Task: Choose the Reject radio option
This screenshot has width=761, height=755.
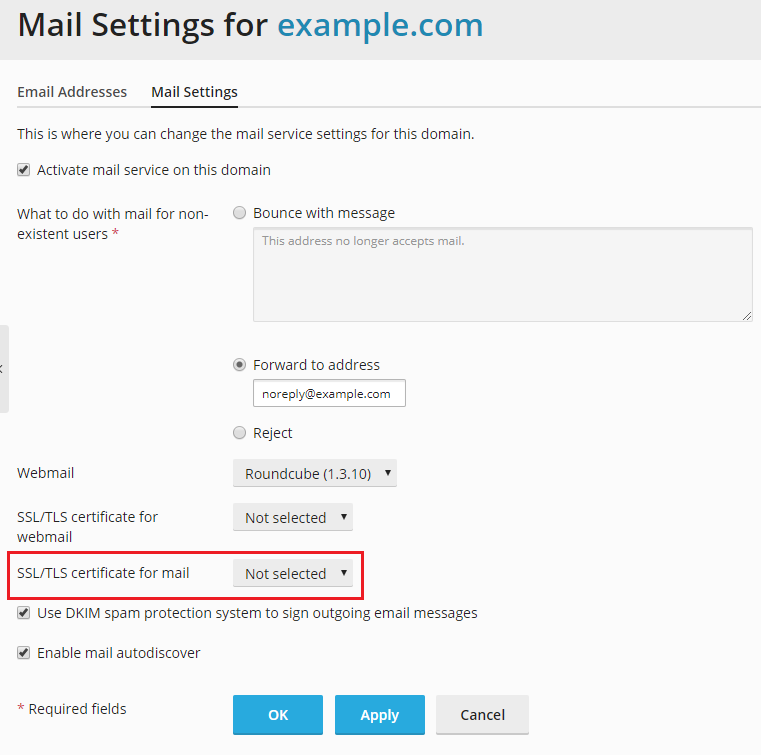Action: [x=239, y=433]
